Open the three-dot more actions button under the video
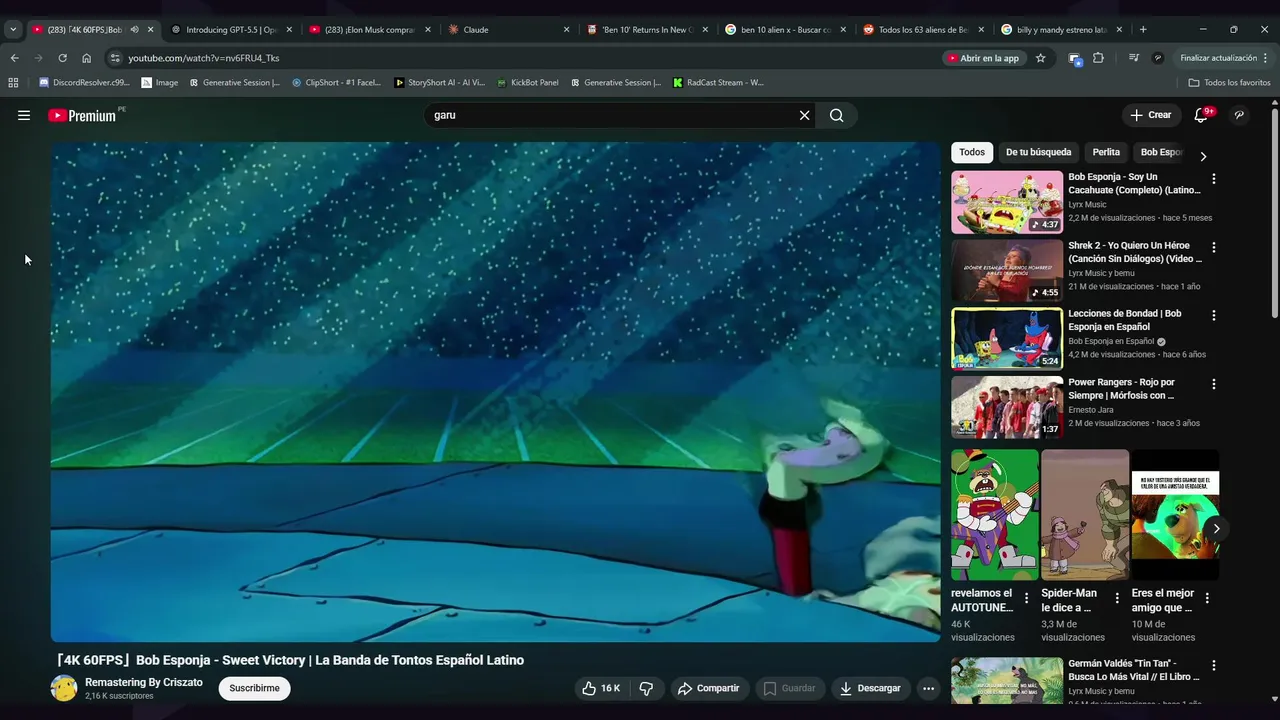 pos(928,688)
